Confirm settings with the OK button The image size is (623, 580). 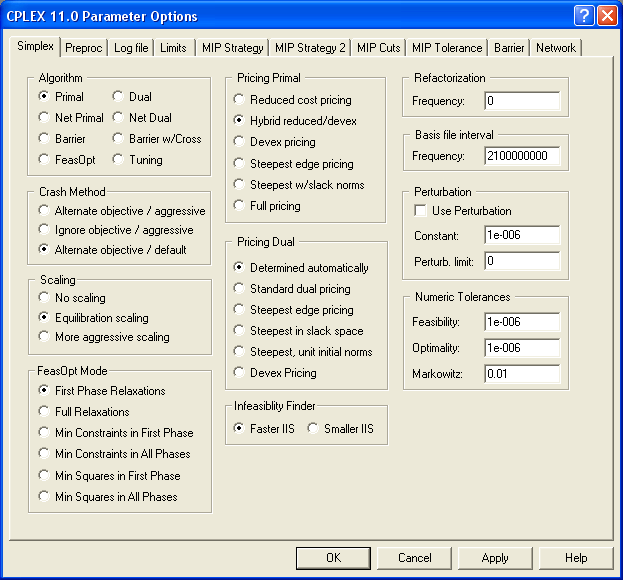333,558
